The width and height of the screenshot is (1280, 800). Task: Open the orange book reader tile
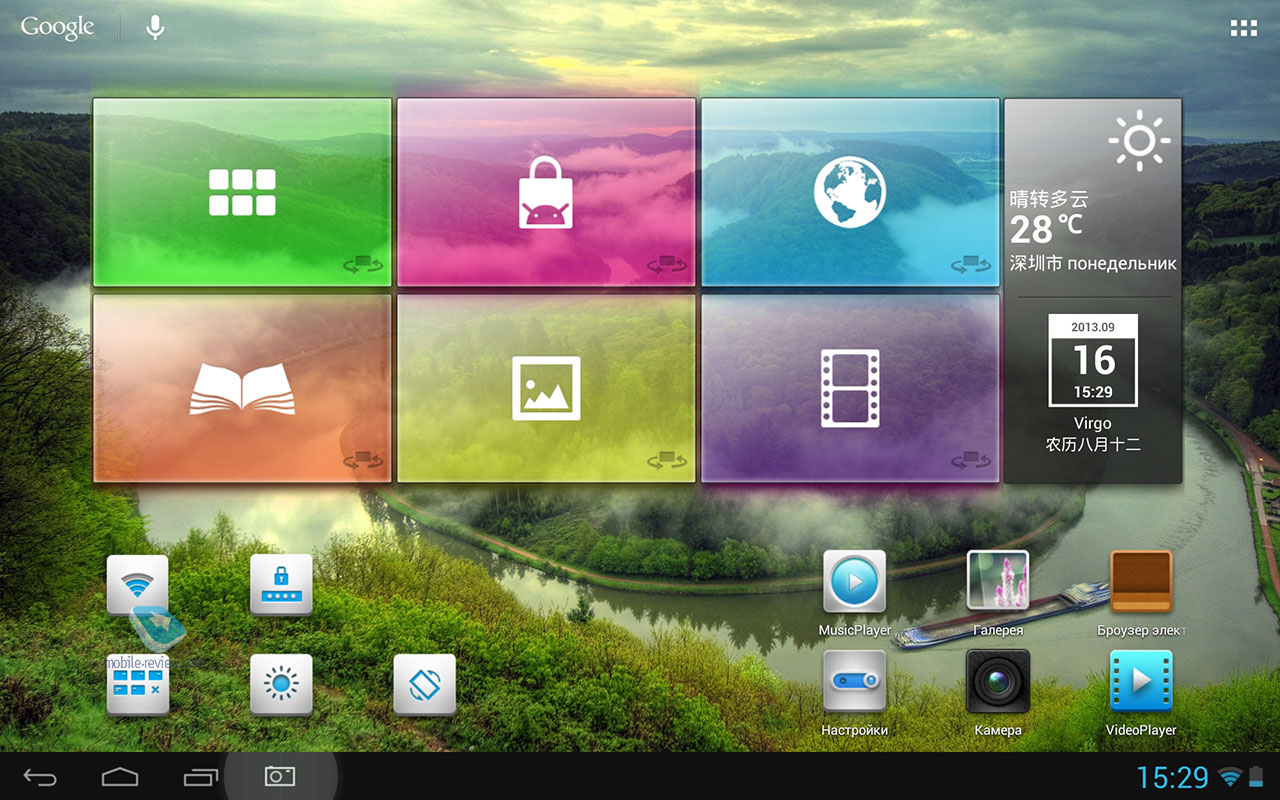click(x=242, y=388)
